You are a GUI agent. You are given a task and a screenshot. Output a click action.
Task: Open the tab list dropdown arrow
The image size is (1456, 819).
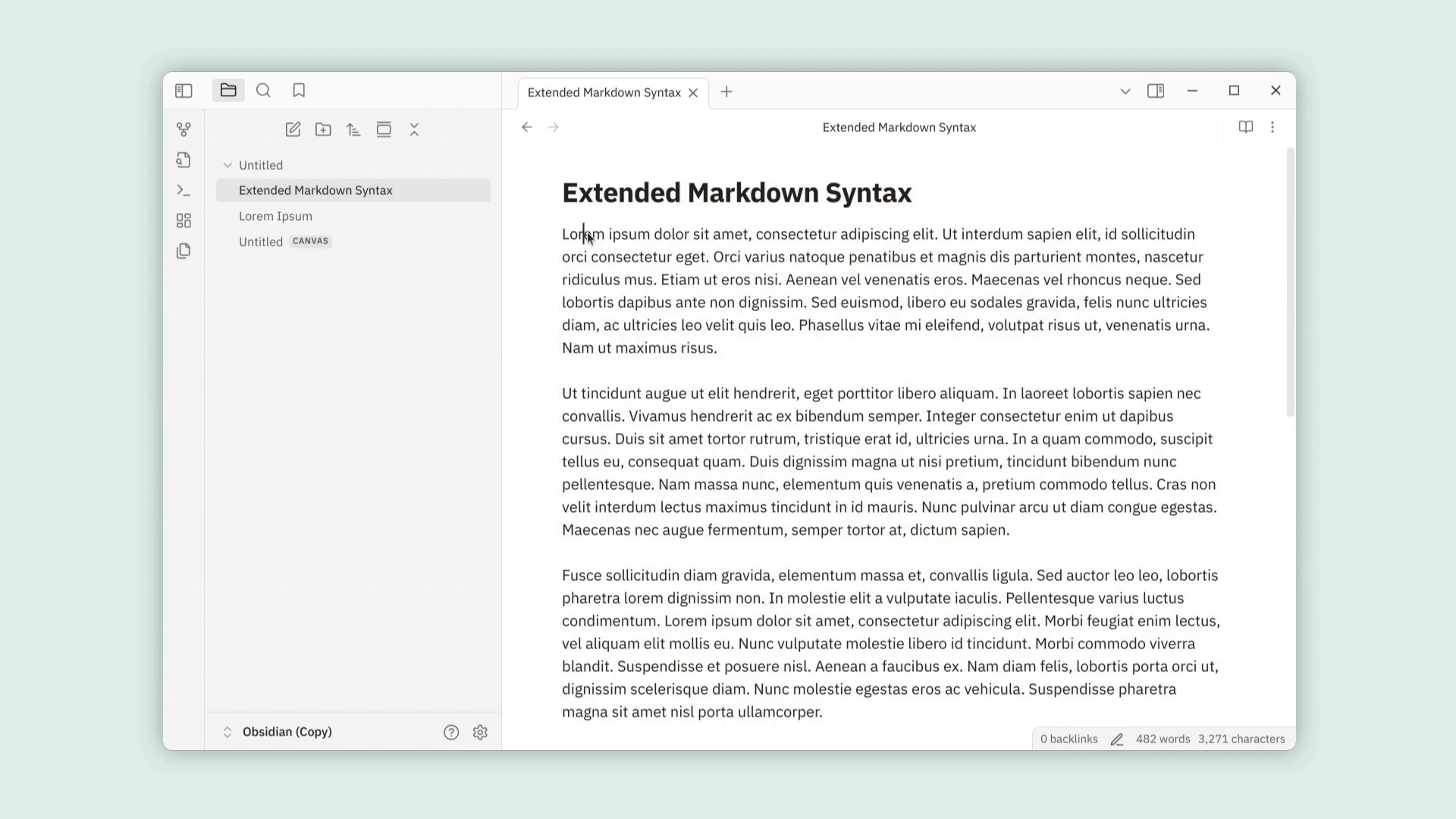click(1125, 92)
